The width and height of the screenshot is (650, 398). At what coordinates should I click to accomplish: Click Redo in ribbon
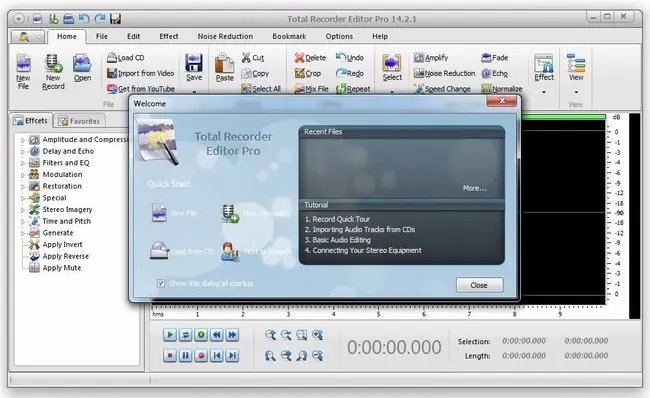click(350, 73)
